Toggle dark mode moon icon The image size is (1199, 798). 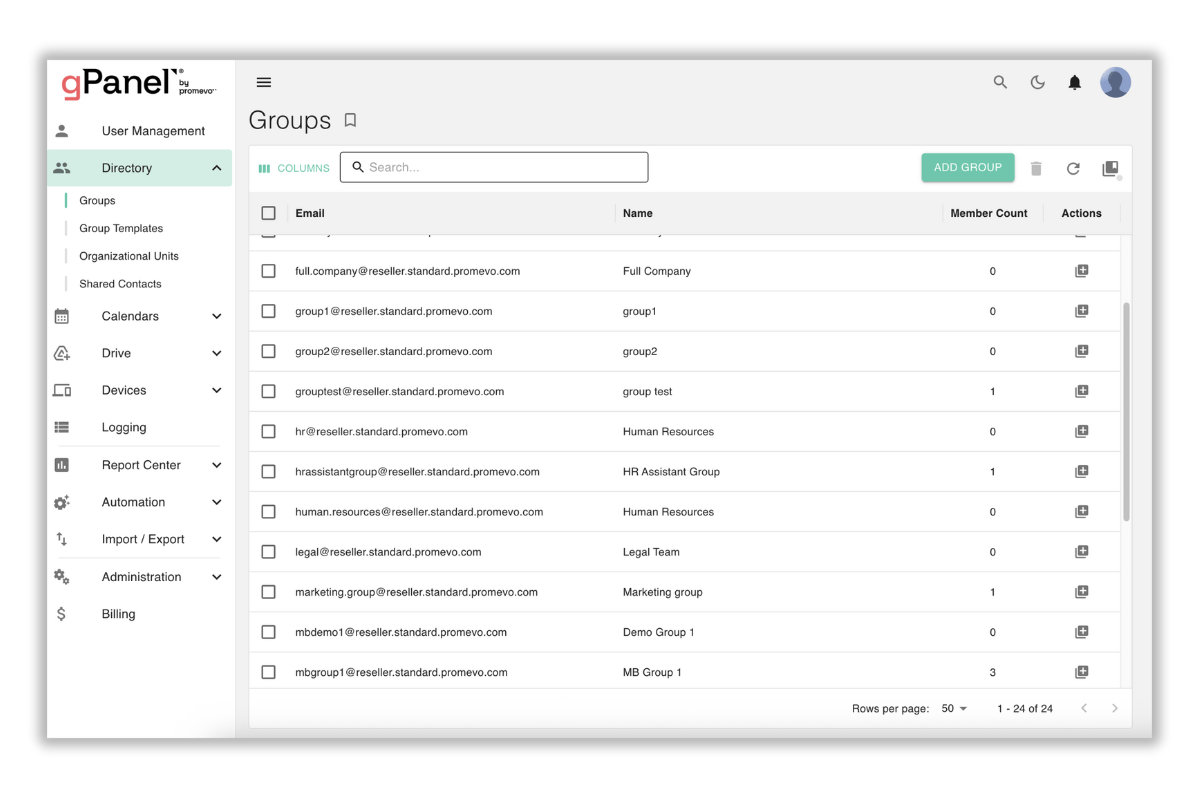(1038, 82)
